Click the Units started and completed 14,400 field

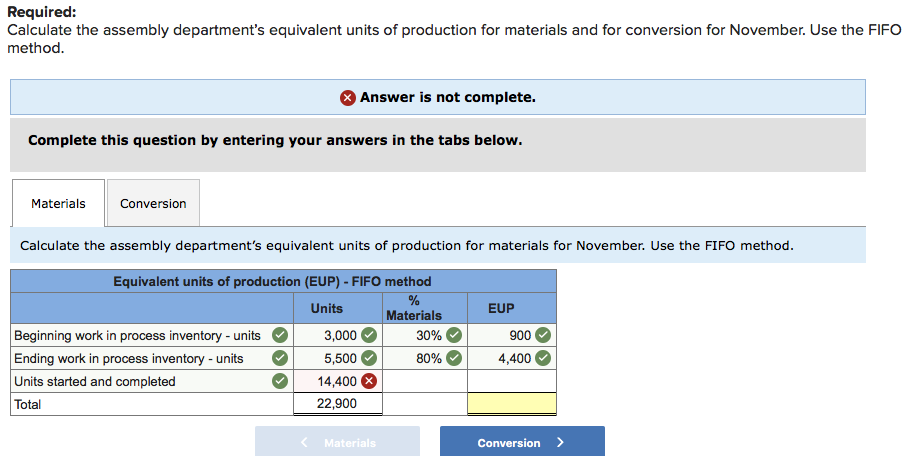(338, 381)
